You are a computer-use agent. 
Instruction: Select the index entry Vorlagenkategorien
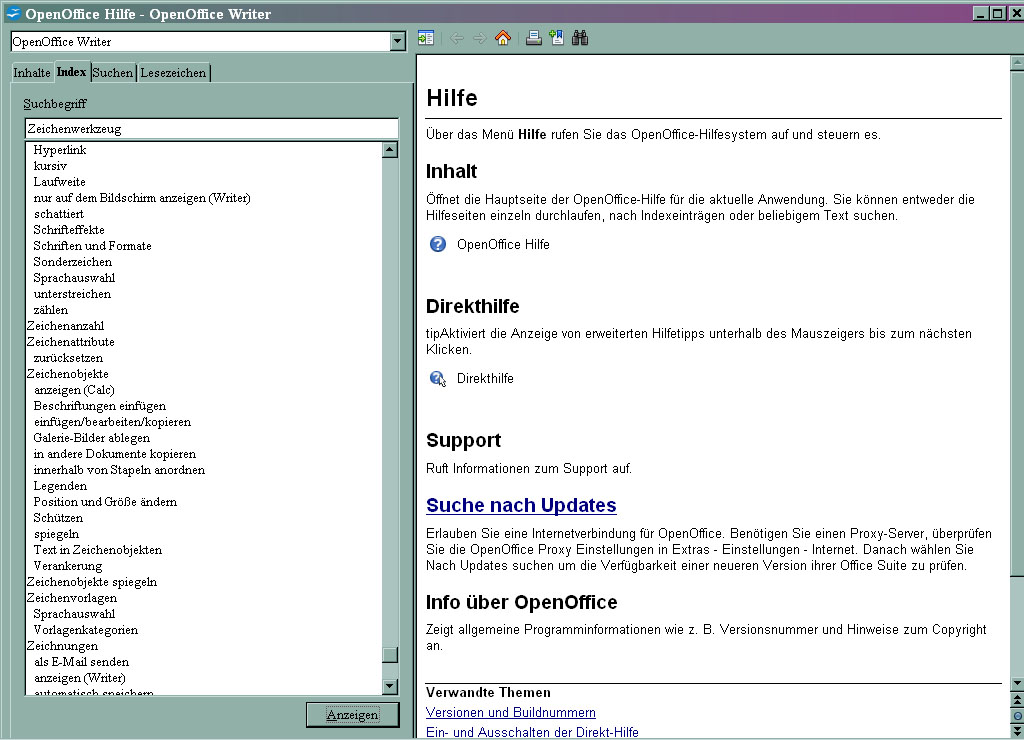(86, 630)
